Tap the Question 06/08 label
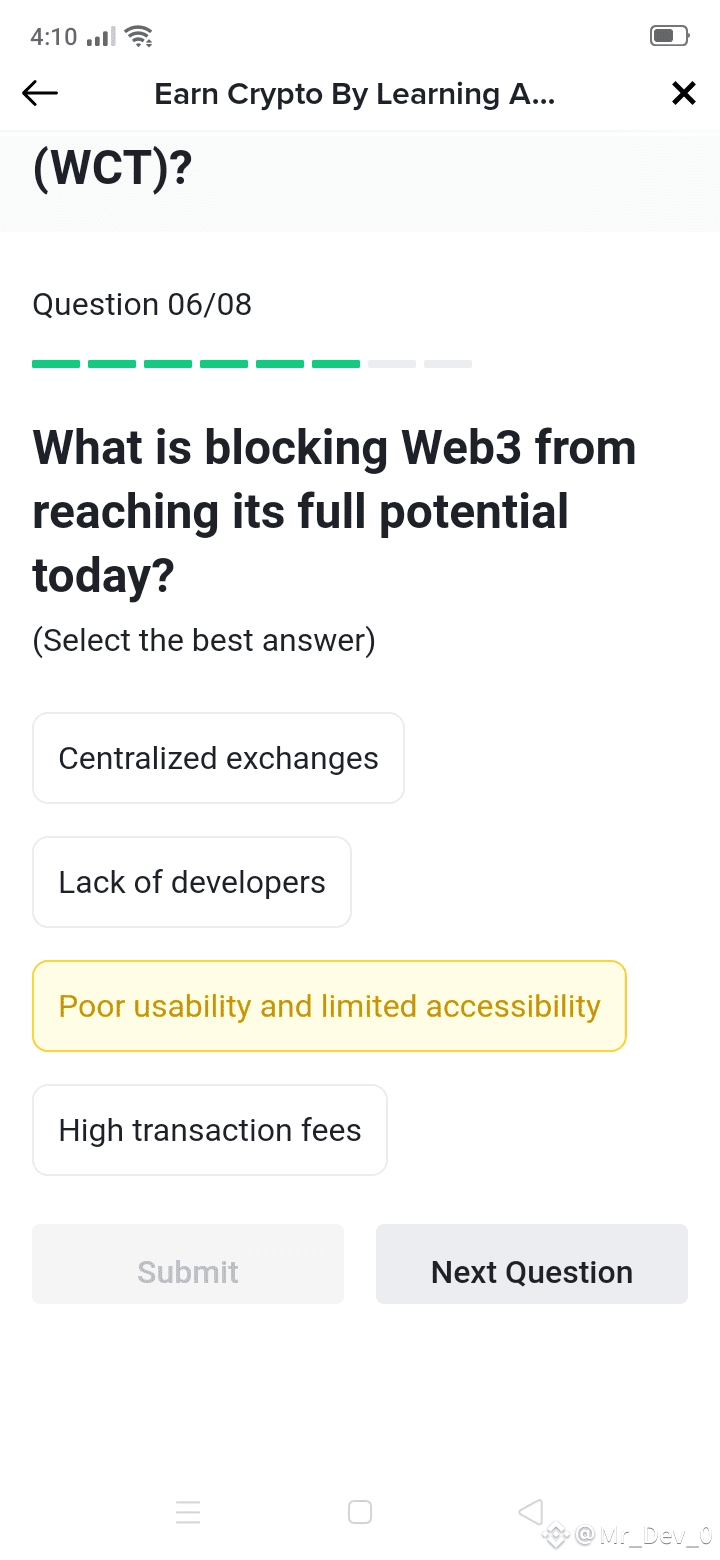The height and width of the screenshot is (1560, 720). pos(142,304)
